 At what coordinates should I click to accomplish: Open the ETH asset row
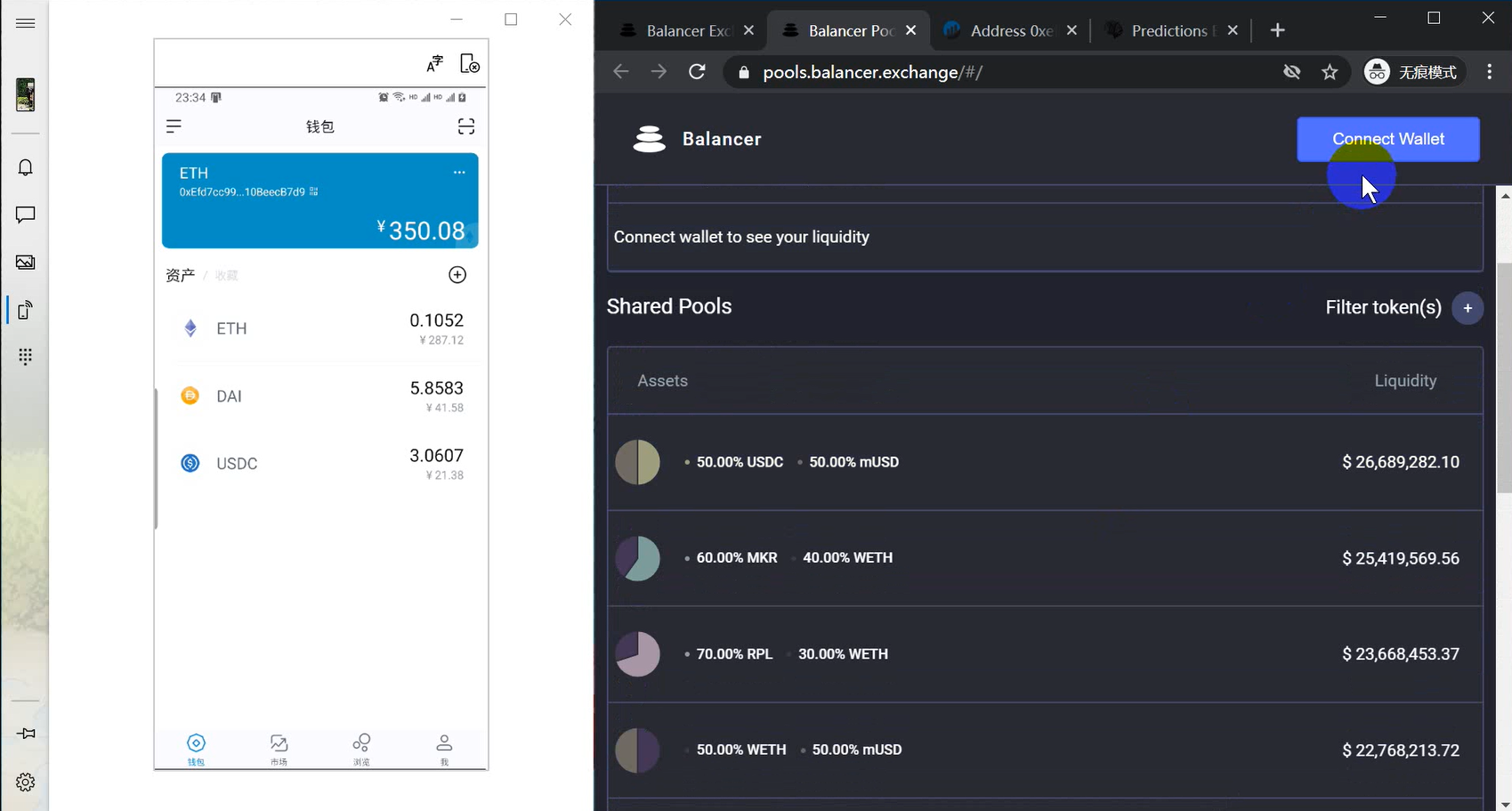[x=321, y=328]
